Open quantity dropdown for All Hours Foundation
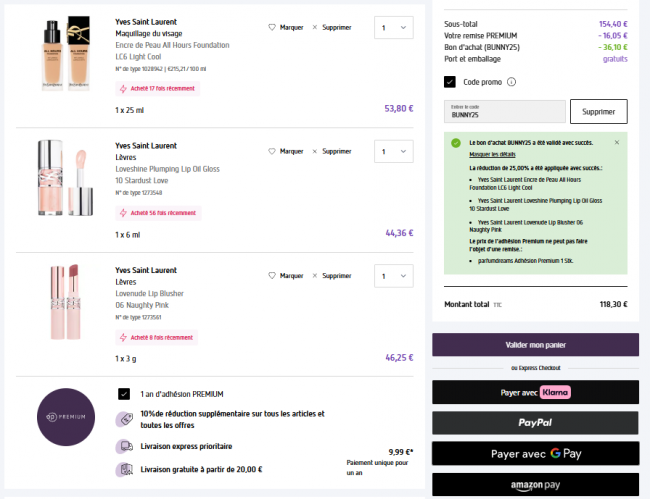 pos(393,27)
